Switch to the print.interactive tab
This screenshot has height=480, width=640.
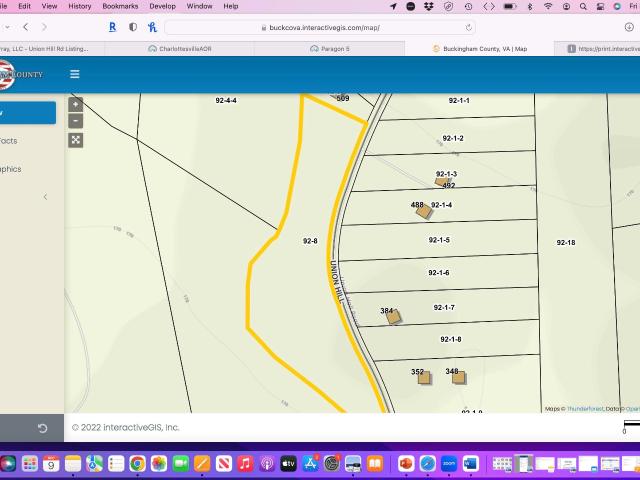click(597, 49)
